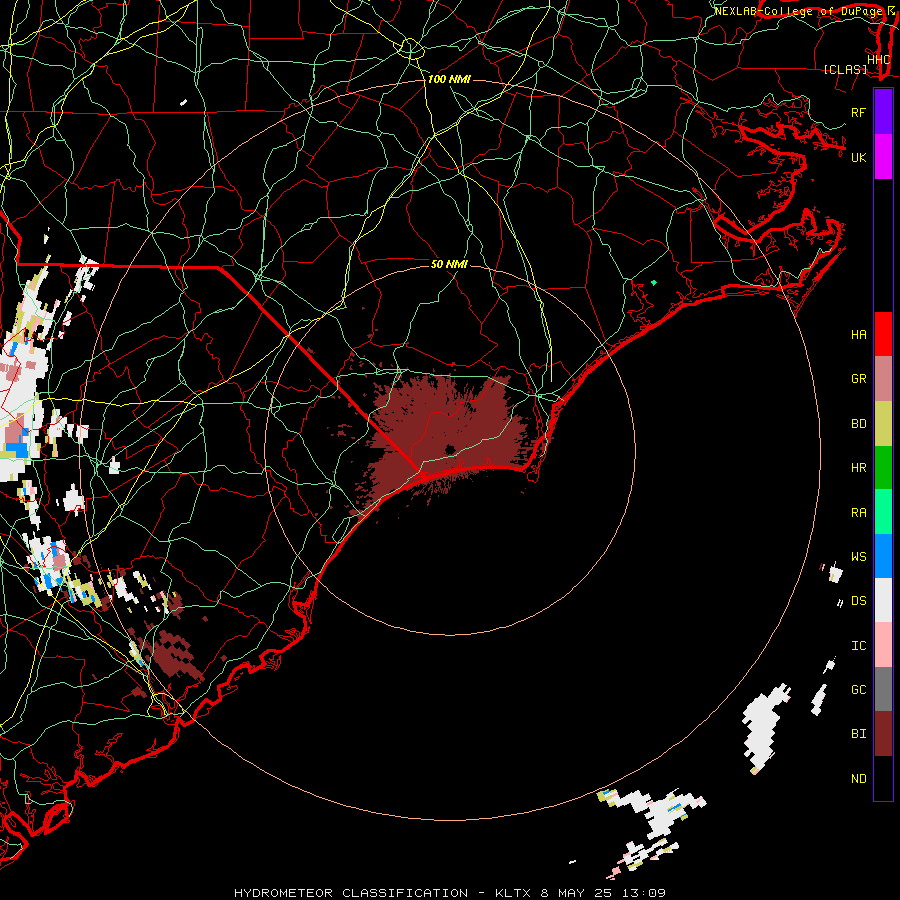Click the GR legend label
The width and height of the screenshot is (900, 900).
click(x=859, y=379)
